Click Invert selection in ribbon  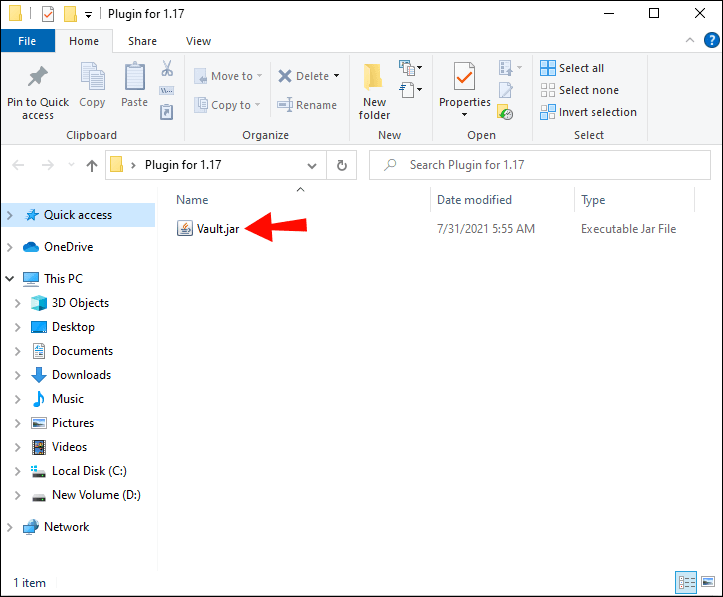click(x=588, y=112)
